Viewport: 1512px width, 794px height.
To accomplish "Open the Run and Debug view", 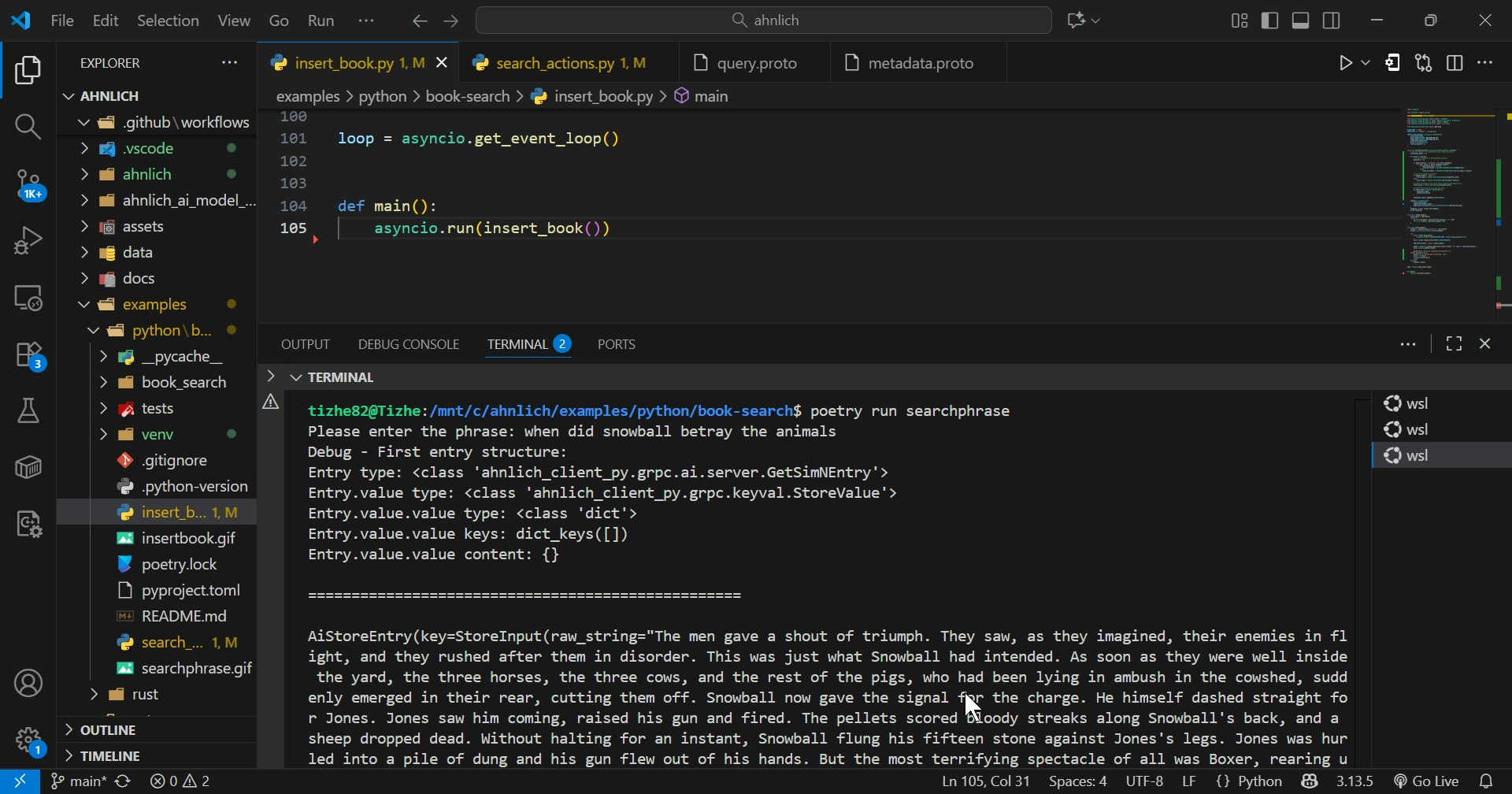I will point(28,239).
